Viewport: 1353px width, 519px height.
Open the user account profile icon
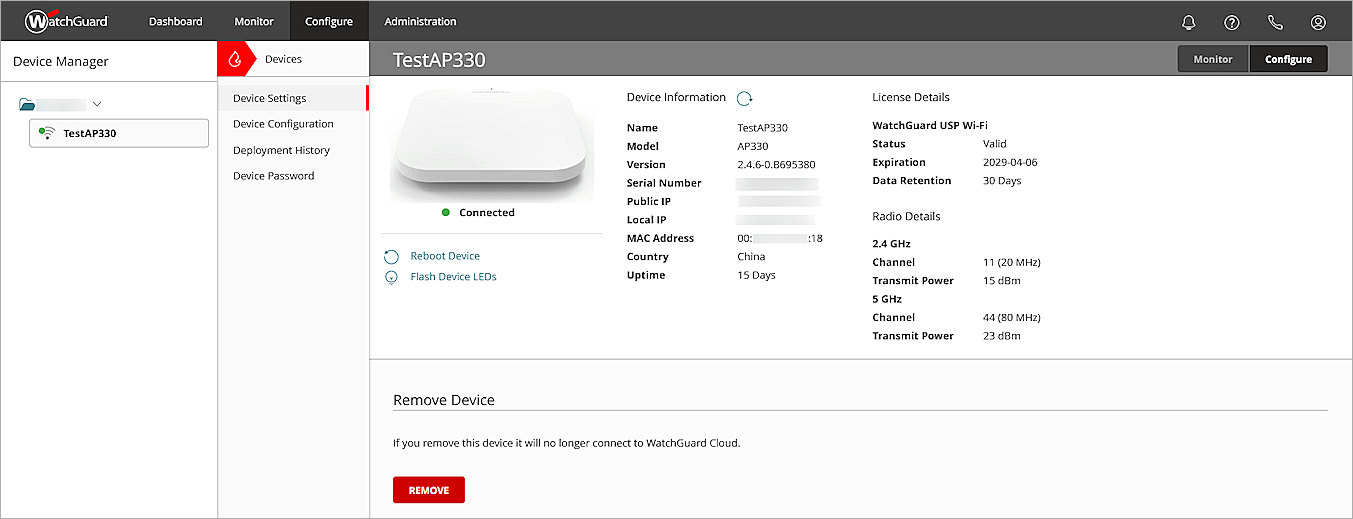tap(1318, 22)
